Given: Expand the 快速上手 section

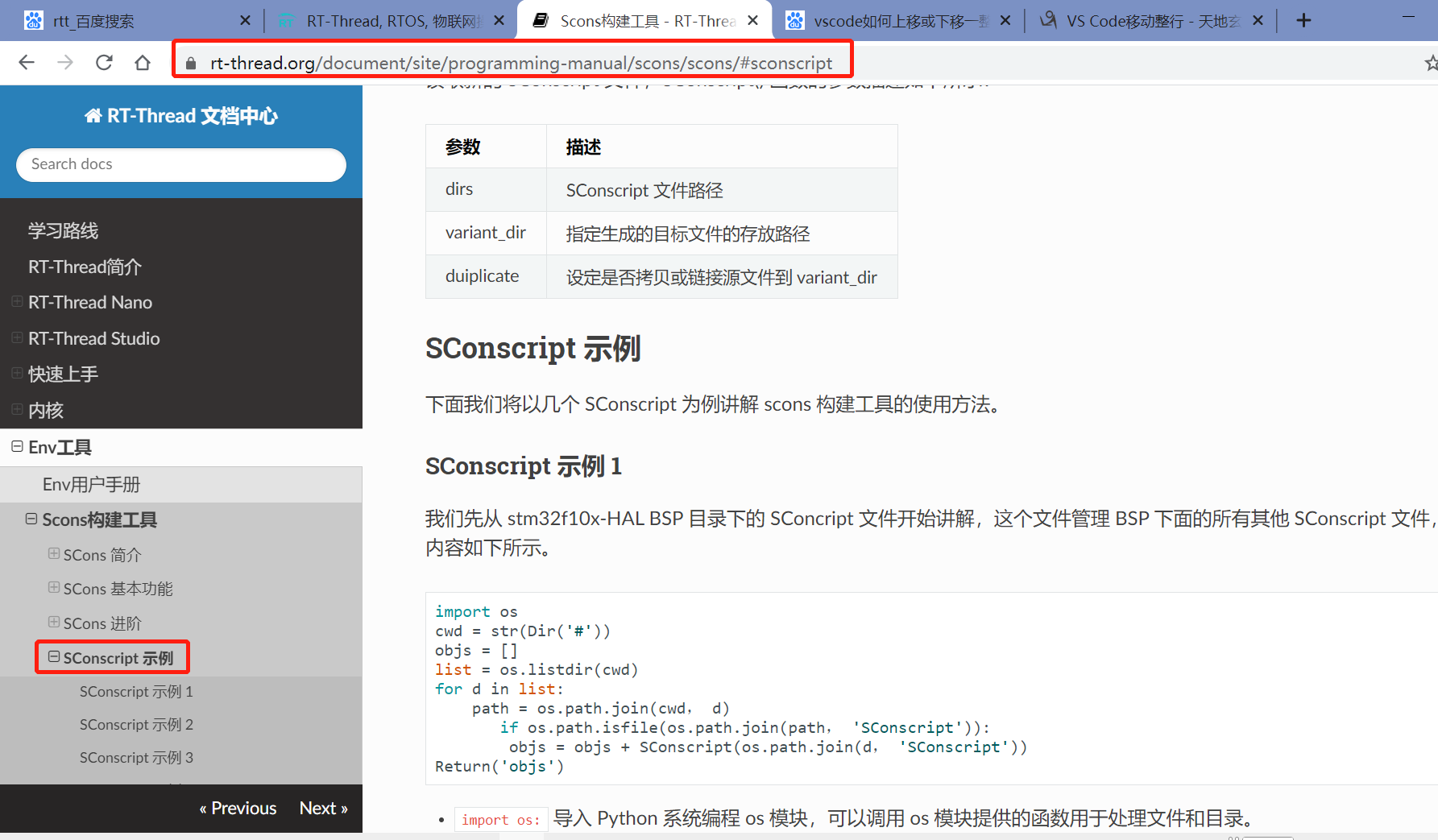Looking at the screenshot, I should point(17,374).
